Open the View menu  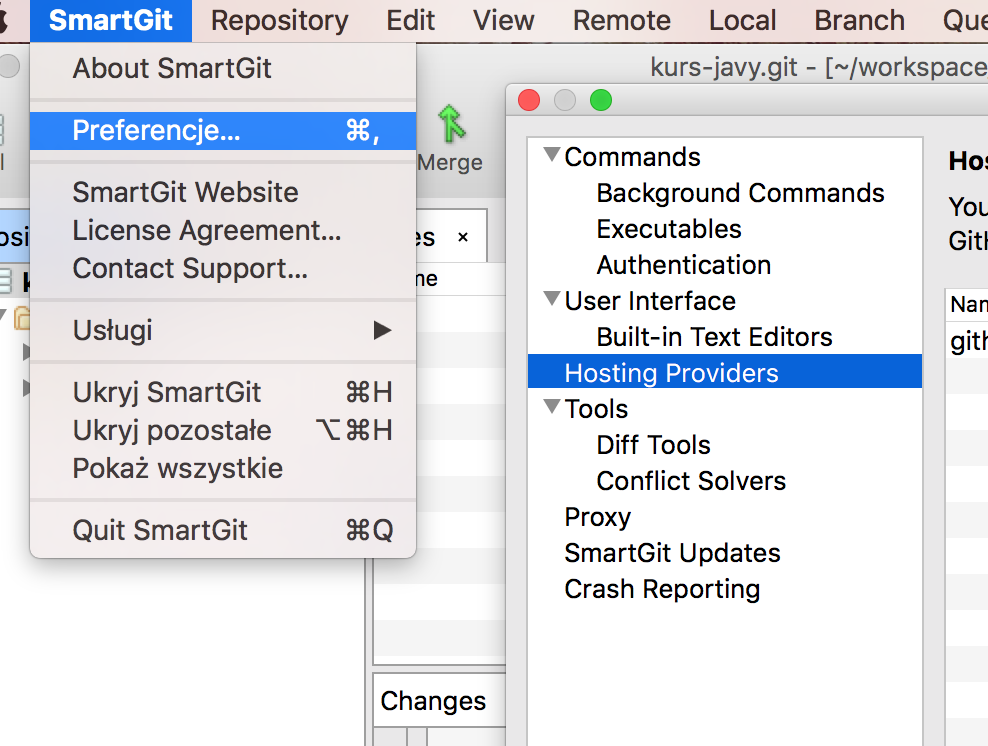coord(503,21)
